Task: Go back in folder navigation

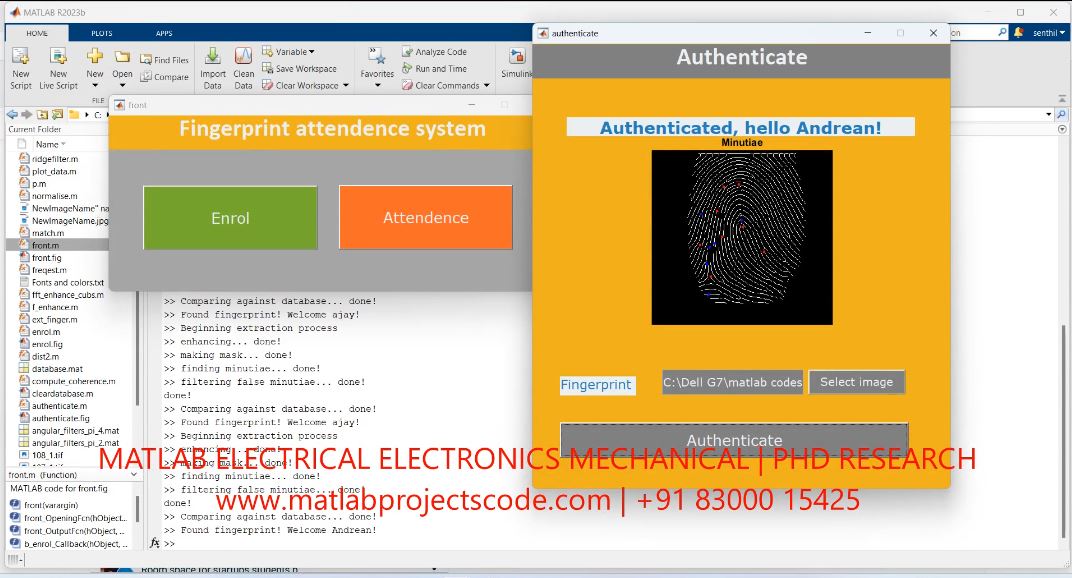Action: coord(13,115)
